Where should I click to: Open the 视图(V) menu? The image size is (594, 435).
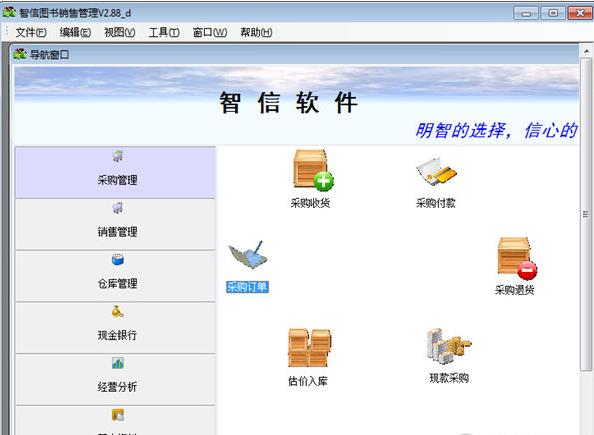point(120,33)
